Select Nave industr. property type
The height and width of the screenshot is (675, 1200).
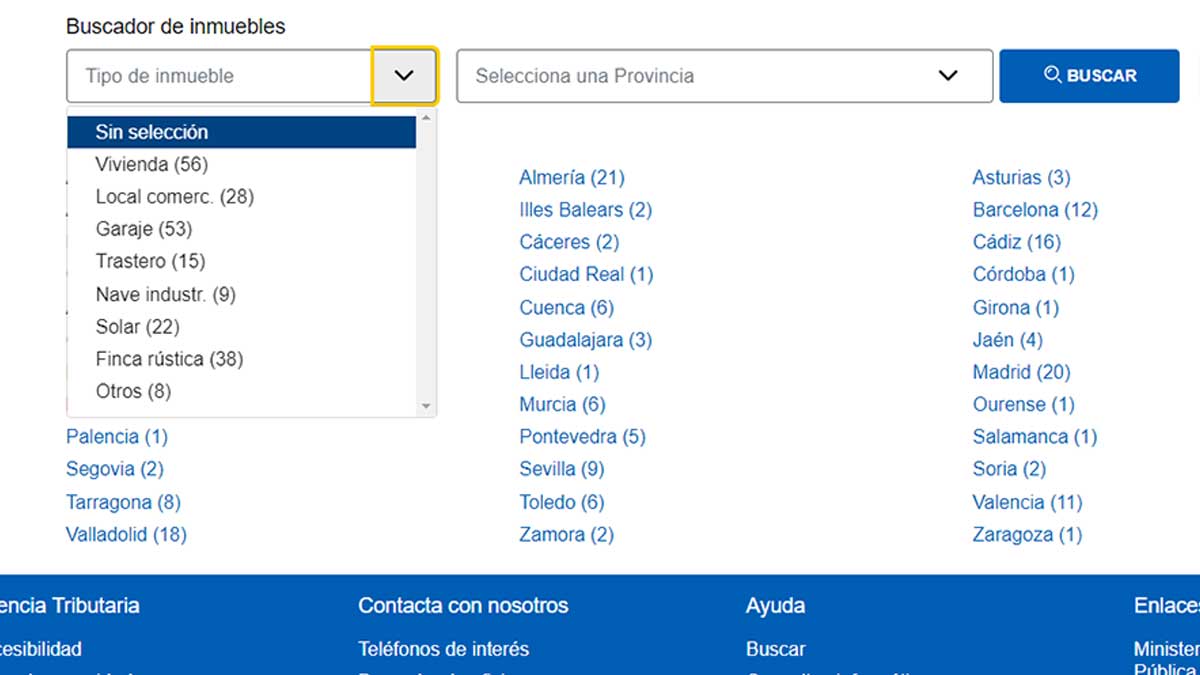tap(165, 294)
